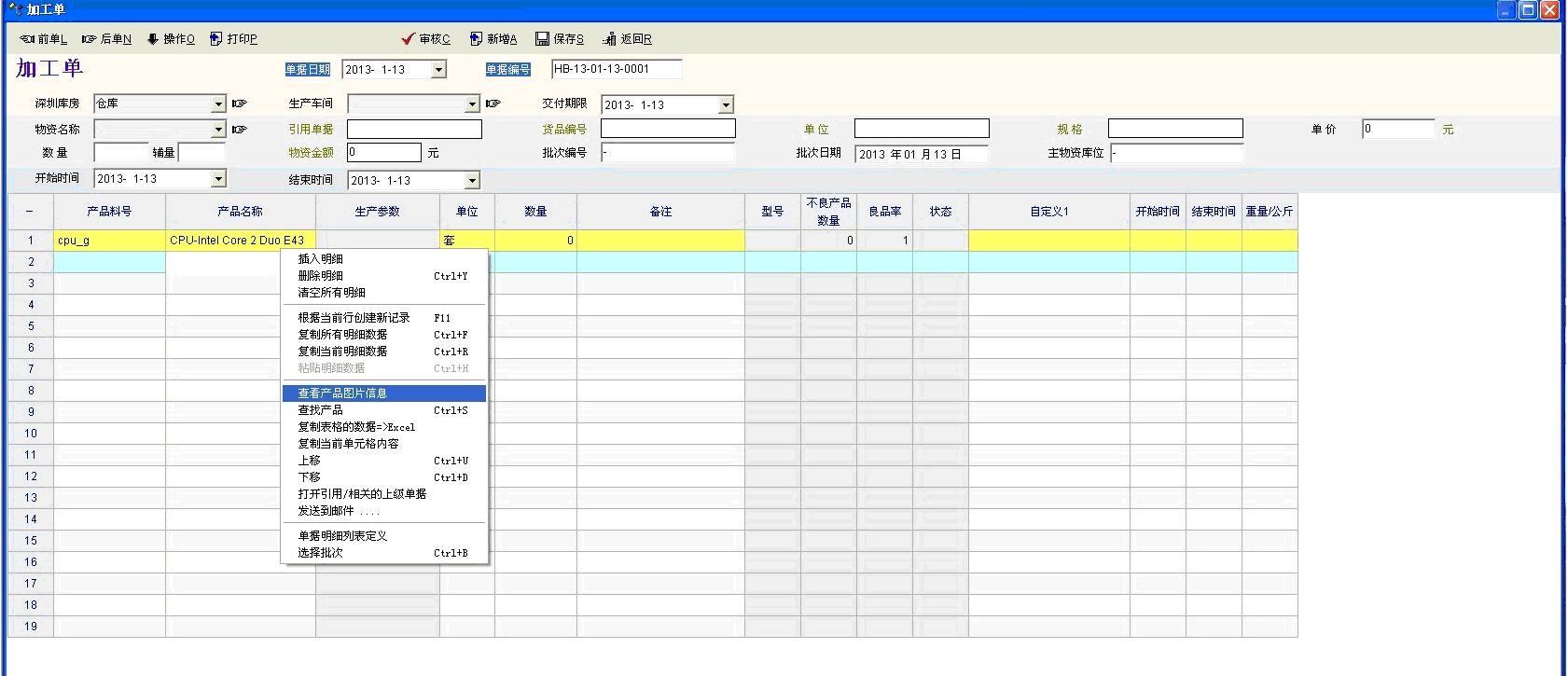Click the 保存 save disk icon

[542, 39]
